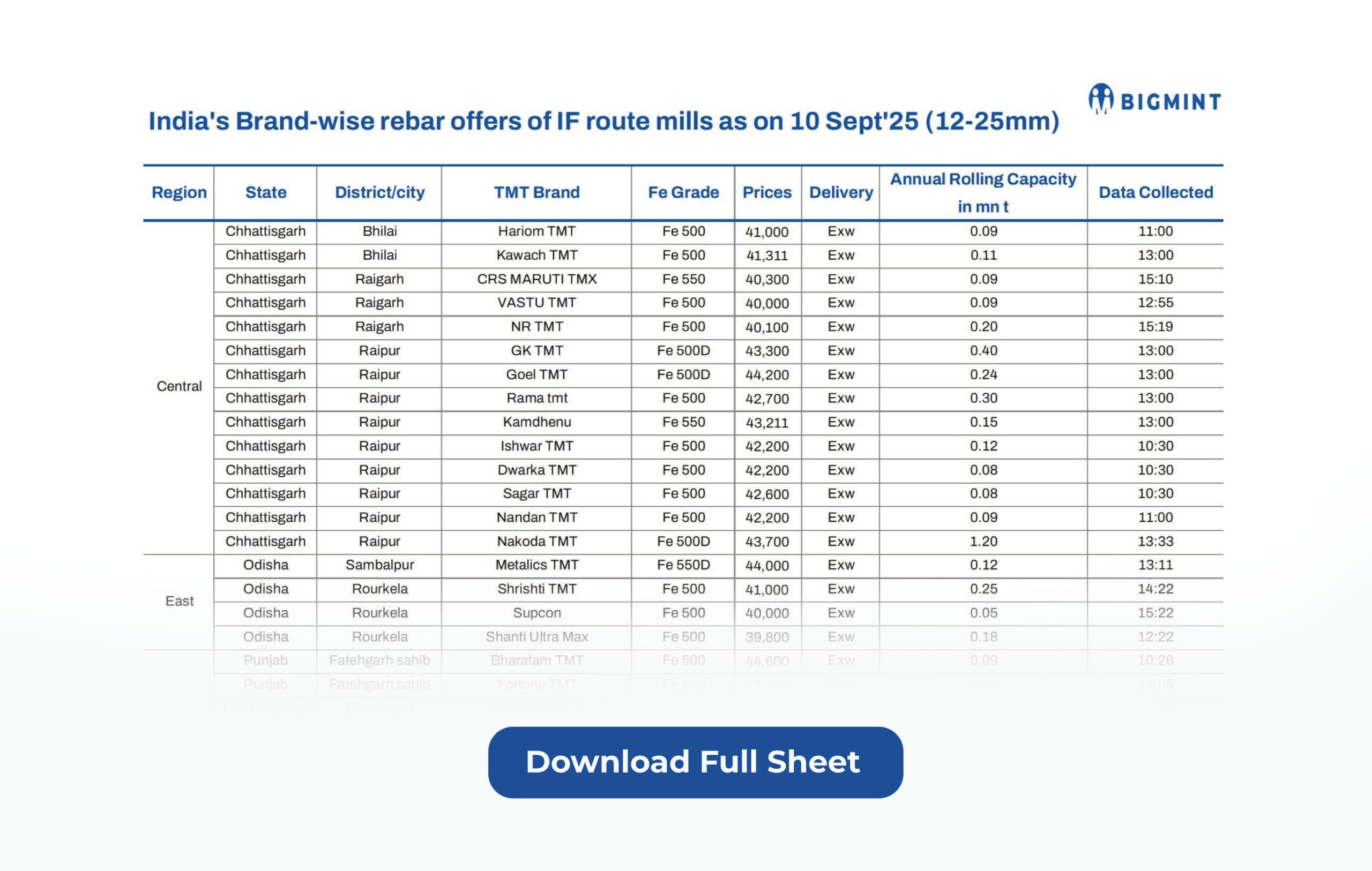Click the Fe Grade column header
The width and height of the screenshot is (1372, 871).
(683, 192)
